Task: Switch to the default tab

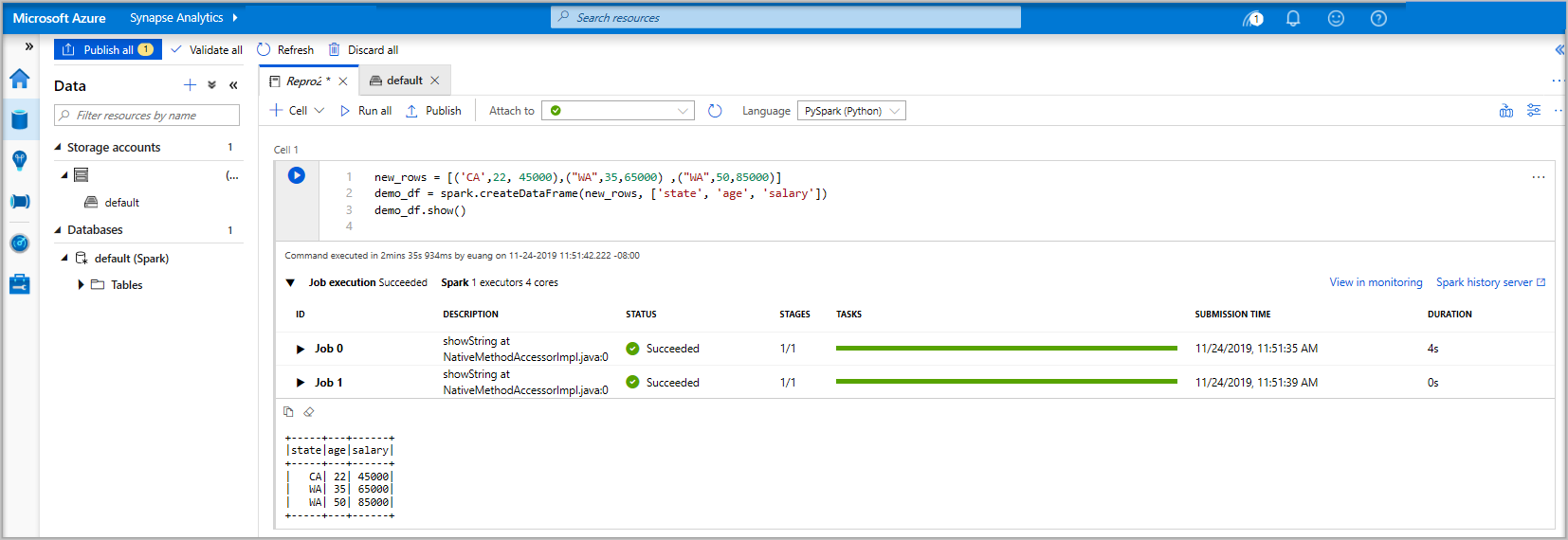Action: coord(404,81)
